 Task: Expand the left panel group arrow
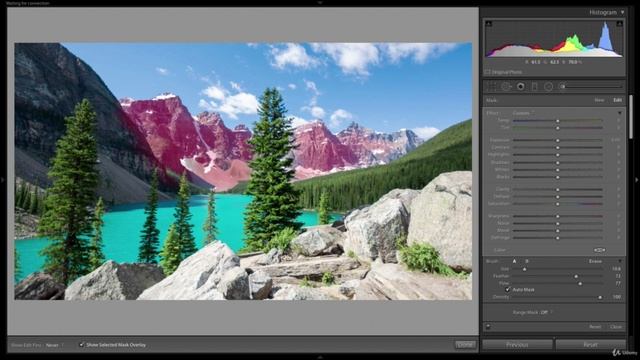[x=3, y=180]
